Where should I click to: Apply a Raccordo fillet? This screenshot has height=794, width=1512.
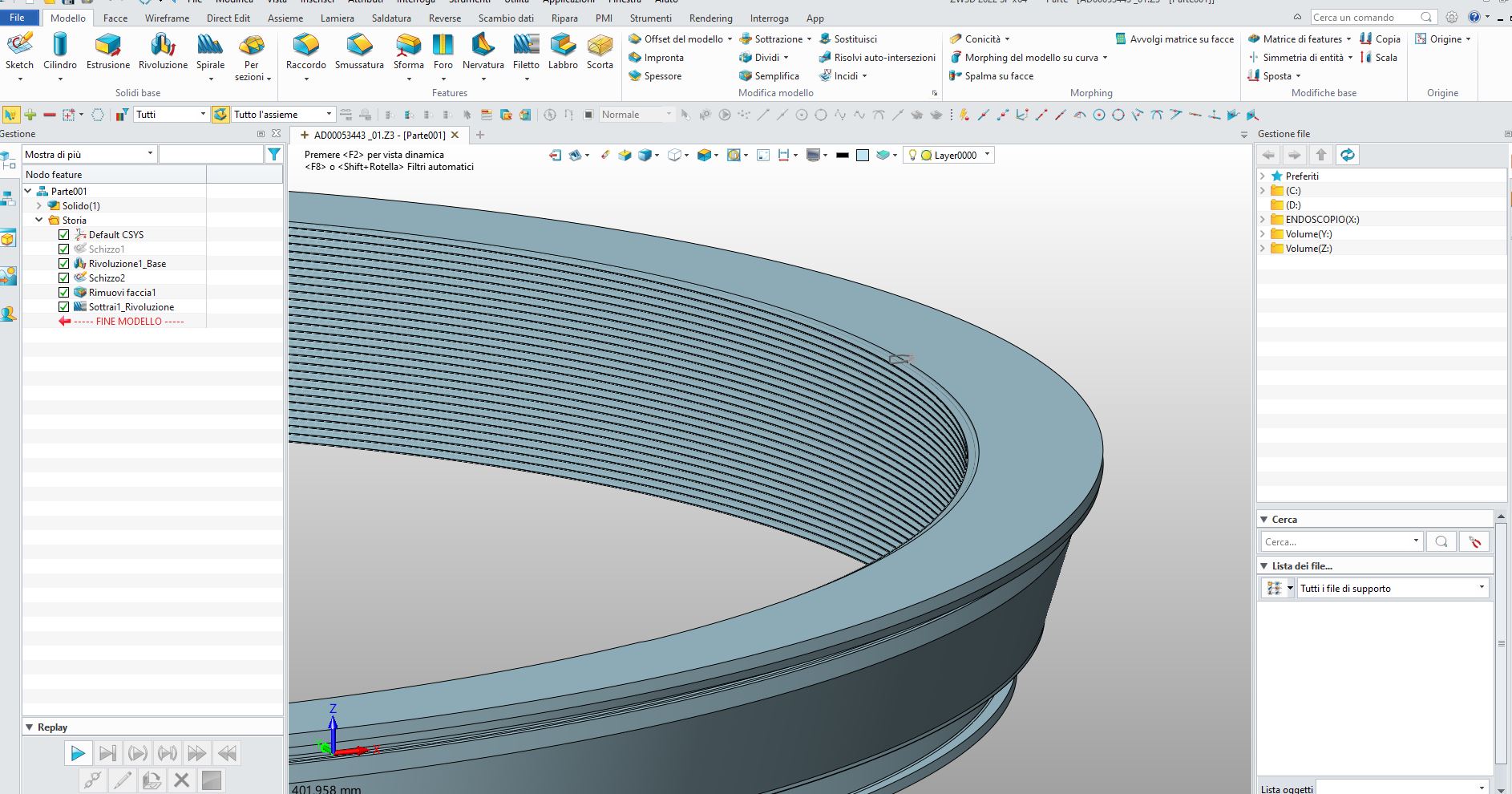pos(306,52)
